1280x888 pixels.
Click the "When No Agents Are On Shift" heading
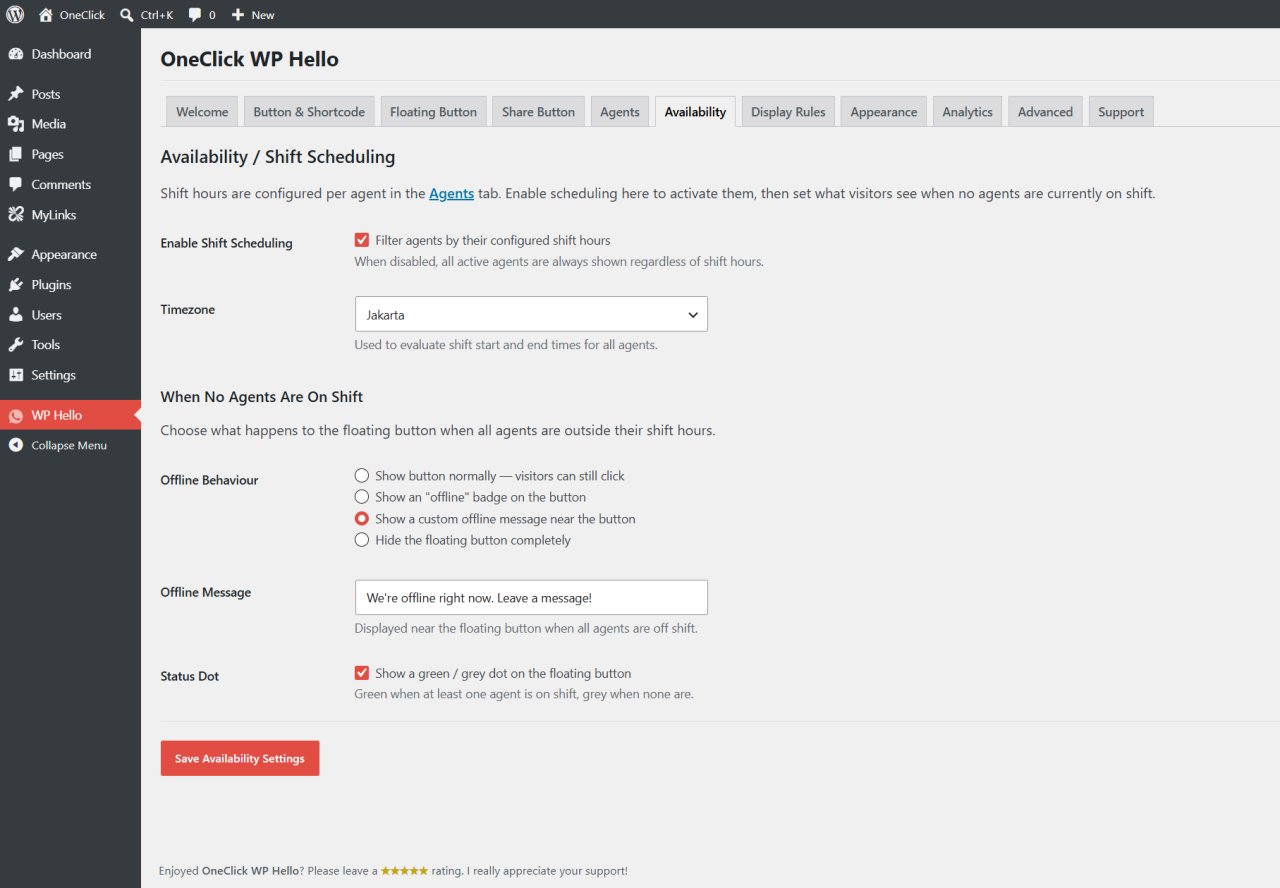click(x=262, y=397)
